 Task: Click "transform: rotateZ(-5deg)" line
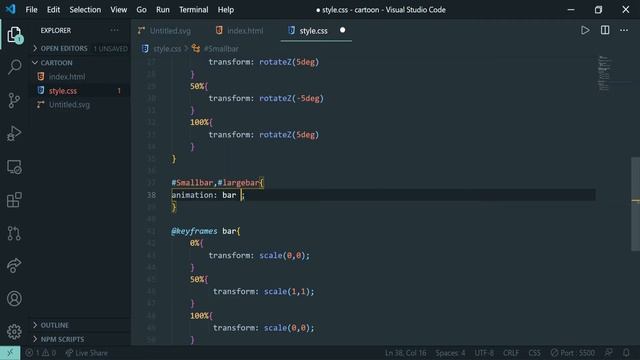[x=266, y=98]
